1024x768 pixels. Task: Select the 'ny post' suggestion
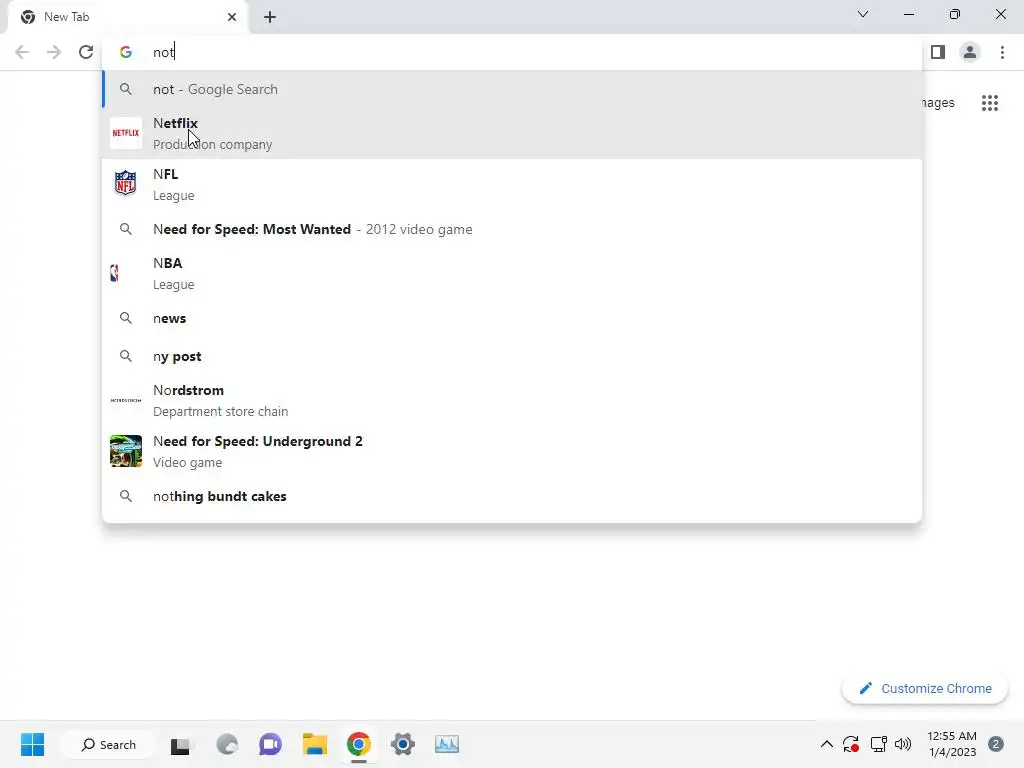512,356
